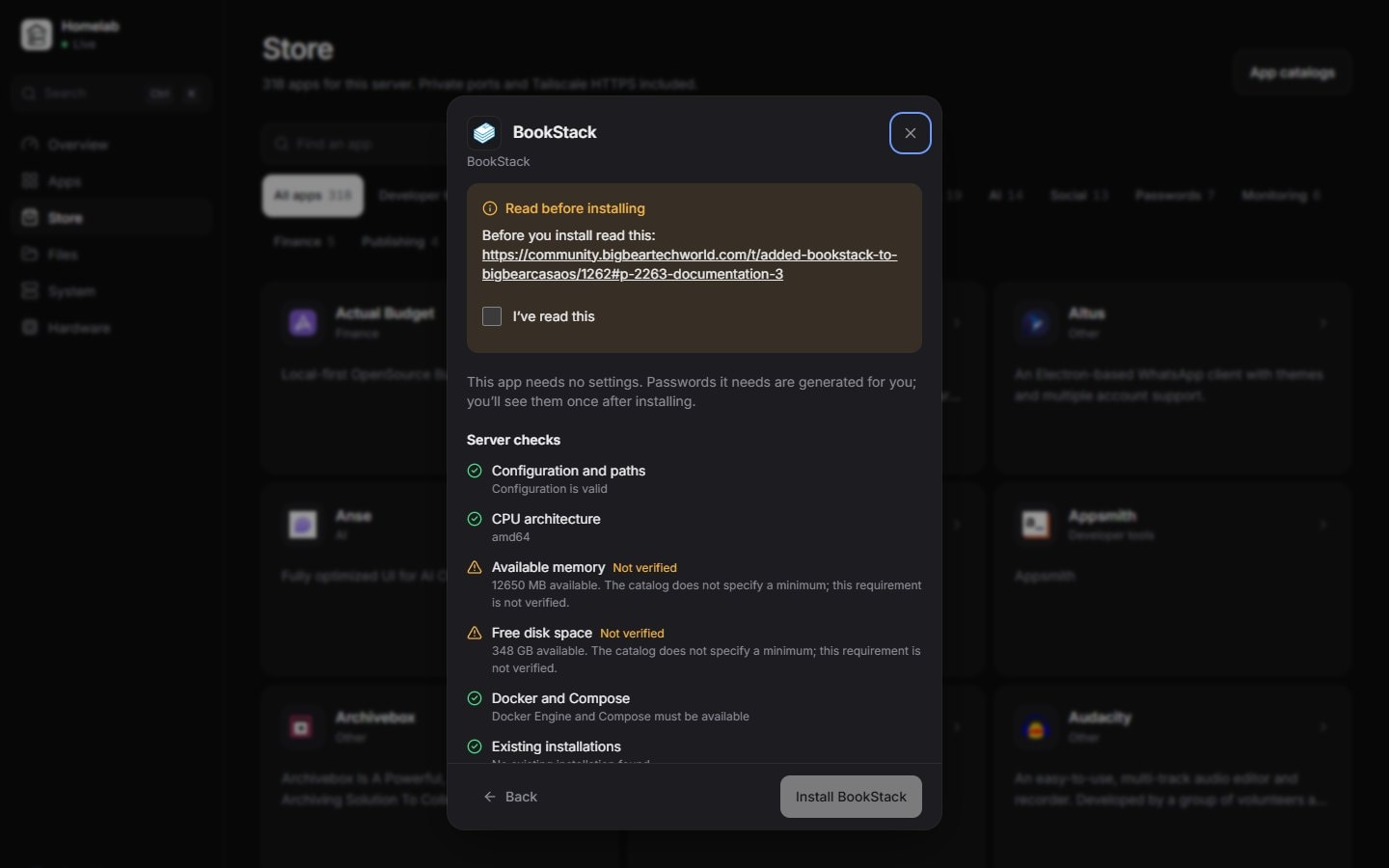Viewport: 1389px width, 868px height.
Task: Select the Monitoring category tab
Action: [1281, 196]
